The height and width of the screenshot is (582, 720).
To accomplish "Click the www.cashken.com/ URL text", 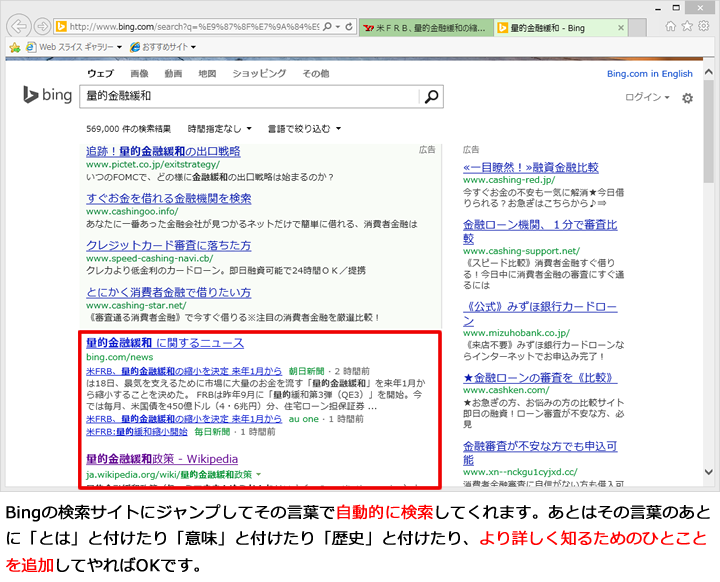I will pos(506,390).
